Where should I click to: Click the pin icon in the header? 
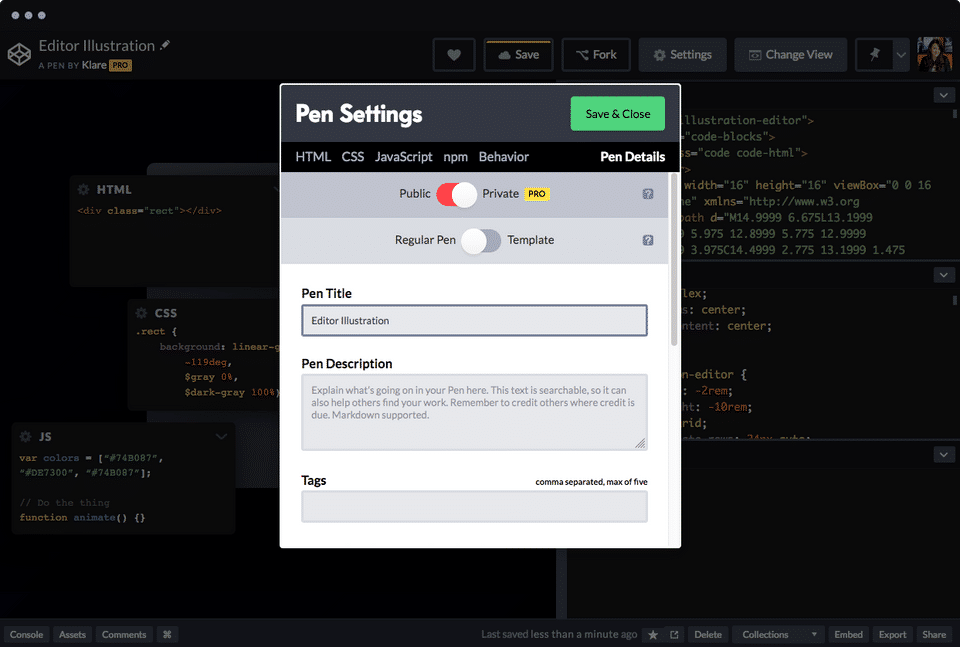point(875,55)
